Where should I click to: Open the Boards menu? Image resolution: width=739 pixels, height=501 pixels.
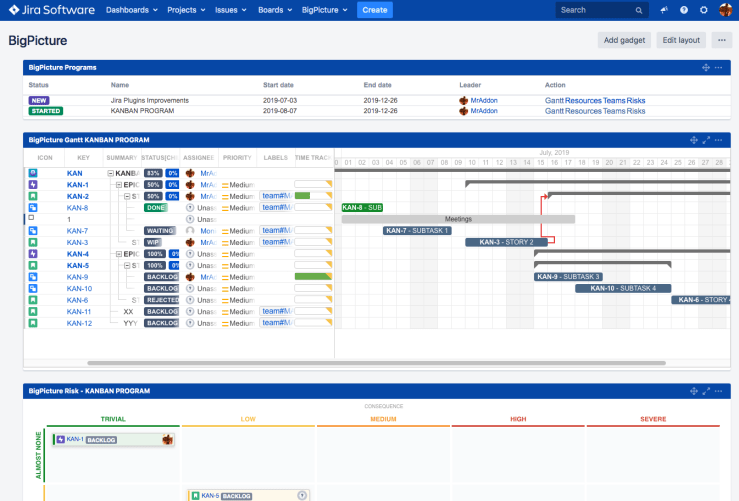[274, 10]
